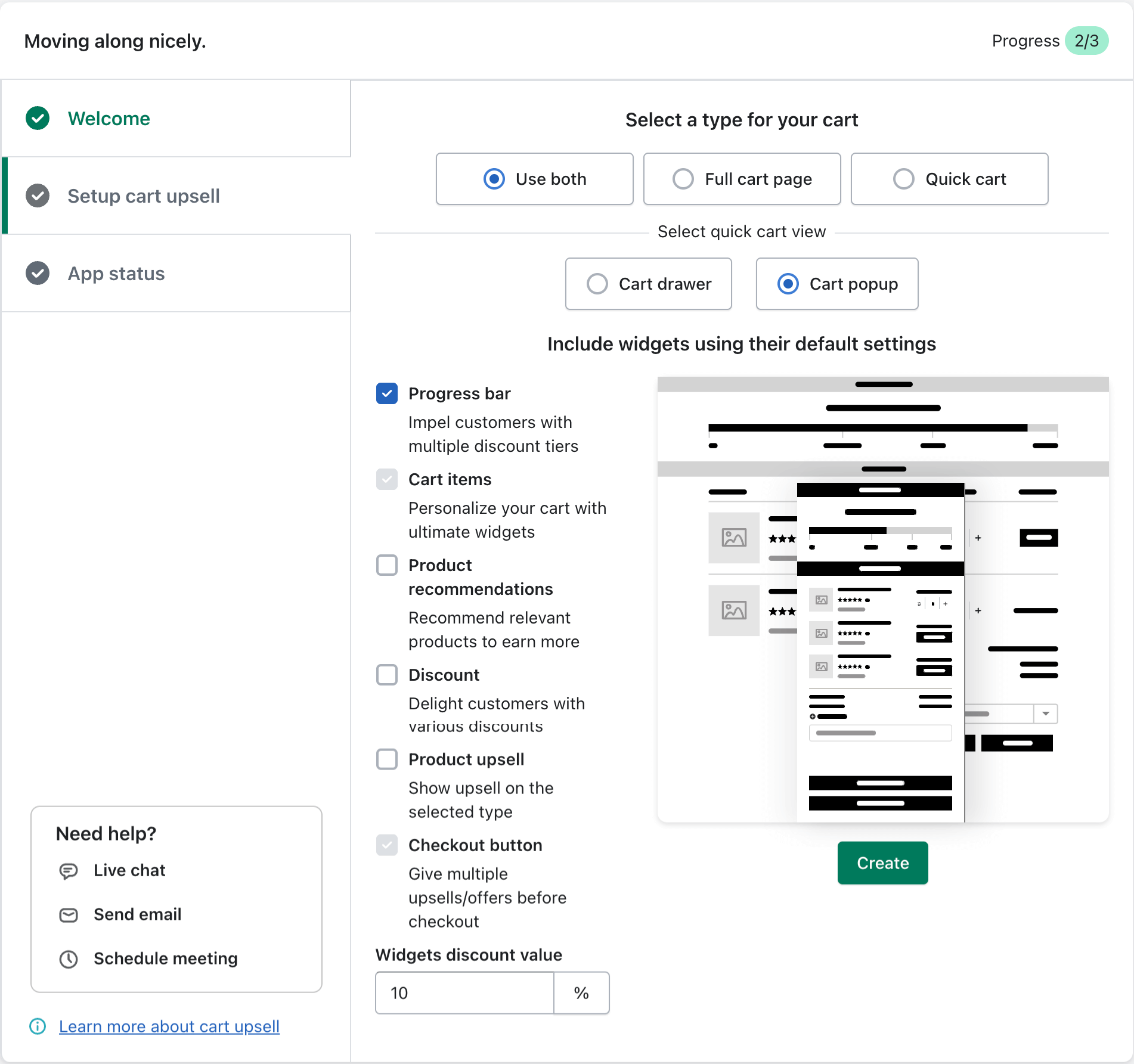The height and width of the screenshot is (1064, 1134).
Task: Open the Welcome step
Action: point(176,119)
